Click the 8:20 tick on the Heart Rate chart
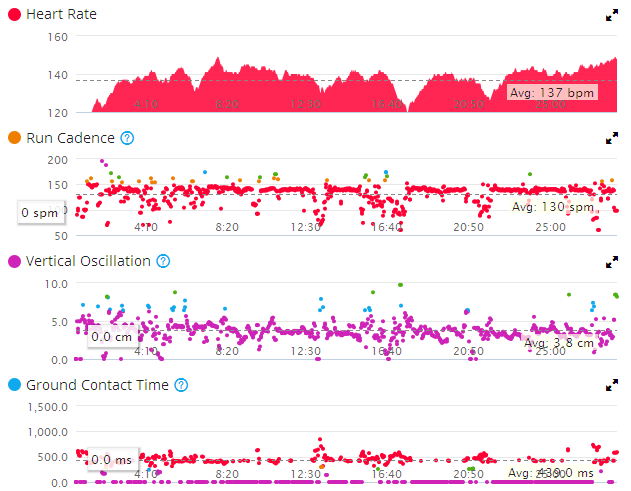631x491 pixels. [x=227, y=104]
